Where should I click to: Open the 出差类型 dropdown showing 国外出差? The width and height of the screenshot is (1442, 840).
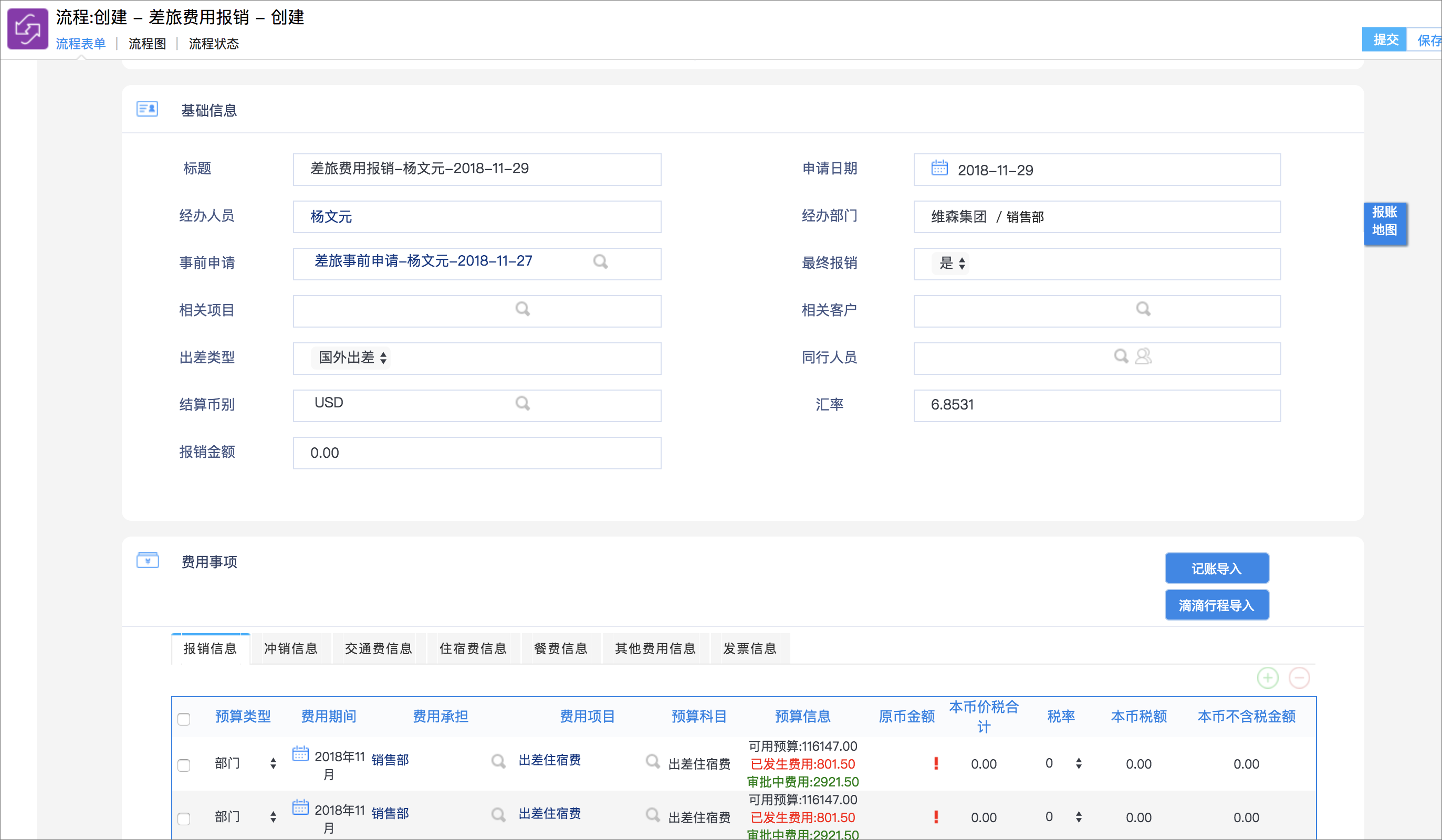click(x=351, y=358)
